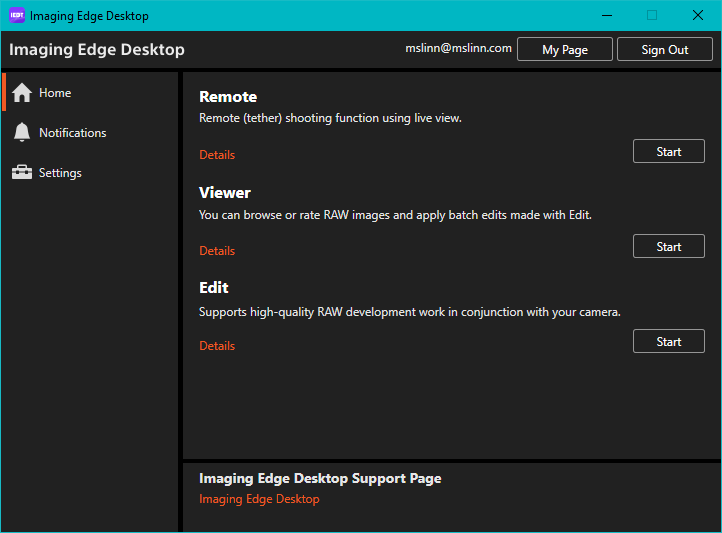Start the Edit RAW development app
722x533 pixels.
coord(668,342)
